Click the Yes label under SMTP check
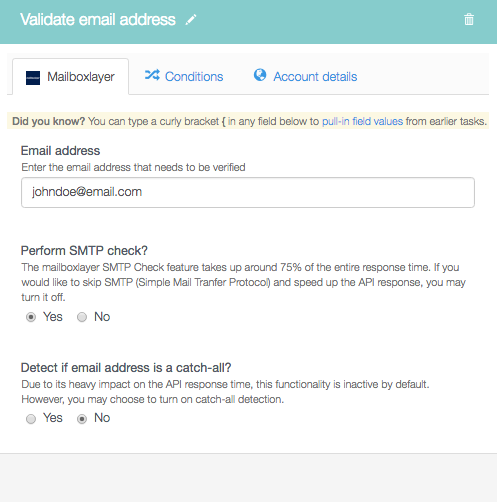Image resolution: width=497 pixels, height=502 pixels. [53, 317]
